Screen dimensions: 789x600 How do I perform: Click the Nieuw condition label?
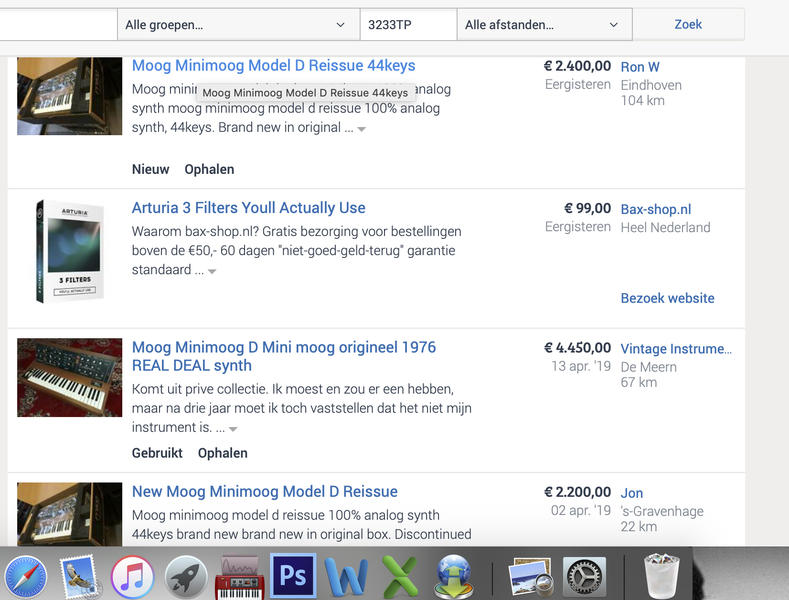pos(150,169)
